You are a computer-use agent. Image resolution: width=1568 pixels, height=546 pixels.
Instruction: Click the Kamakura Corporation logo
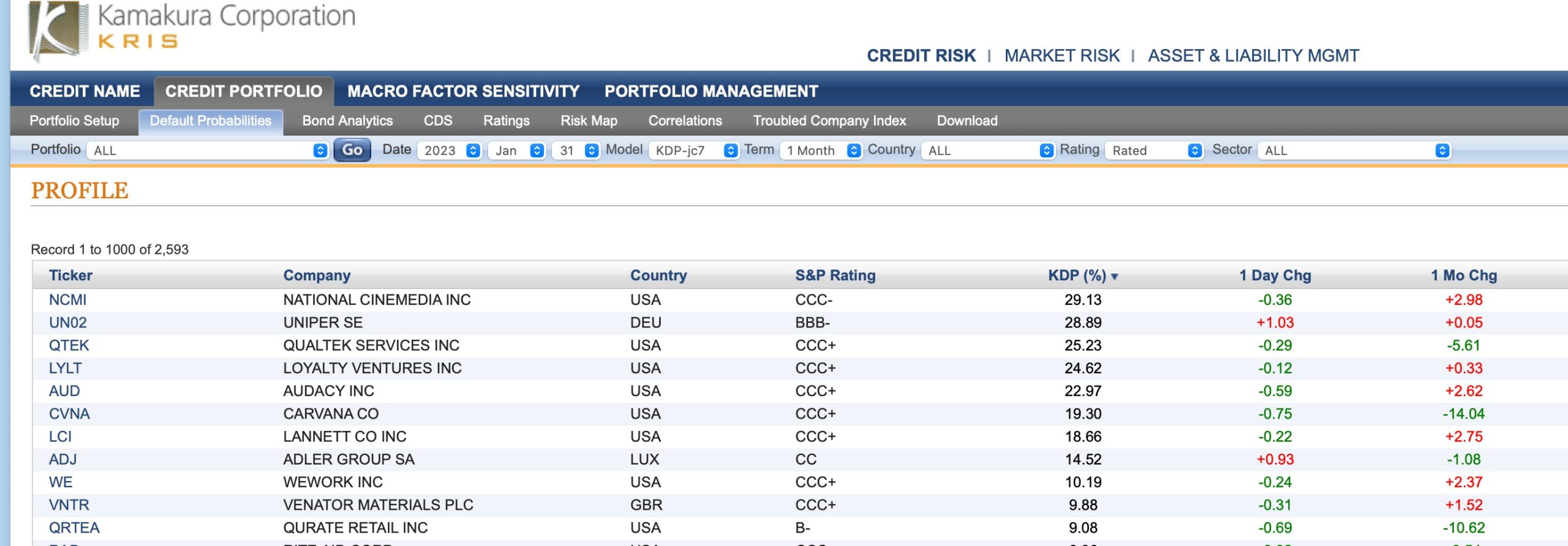pos(191,31)
